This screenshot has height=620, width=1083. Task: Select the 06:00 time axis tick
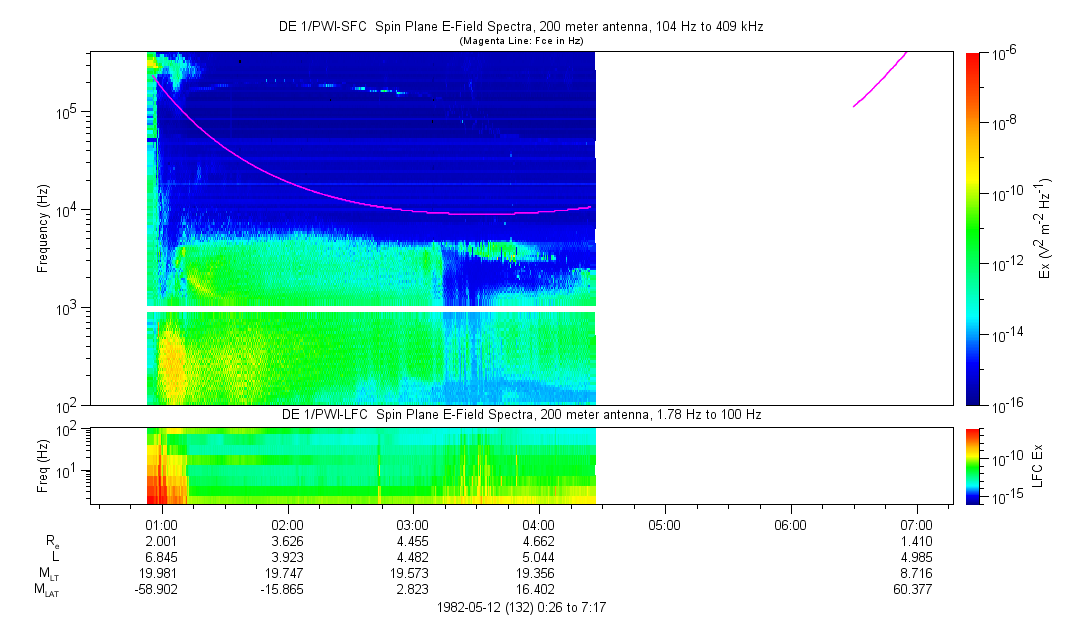pyautogui.click(x=790, y=524)
